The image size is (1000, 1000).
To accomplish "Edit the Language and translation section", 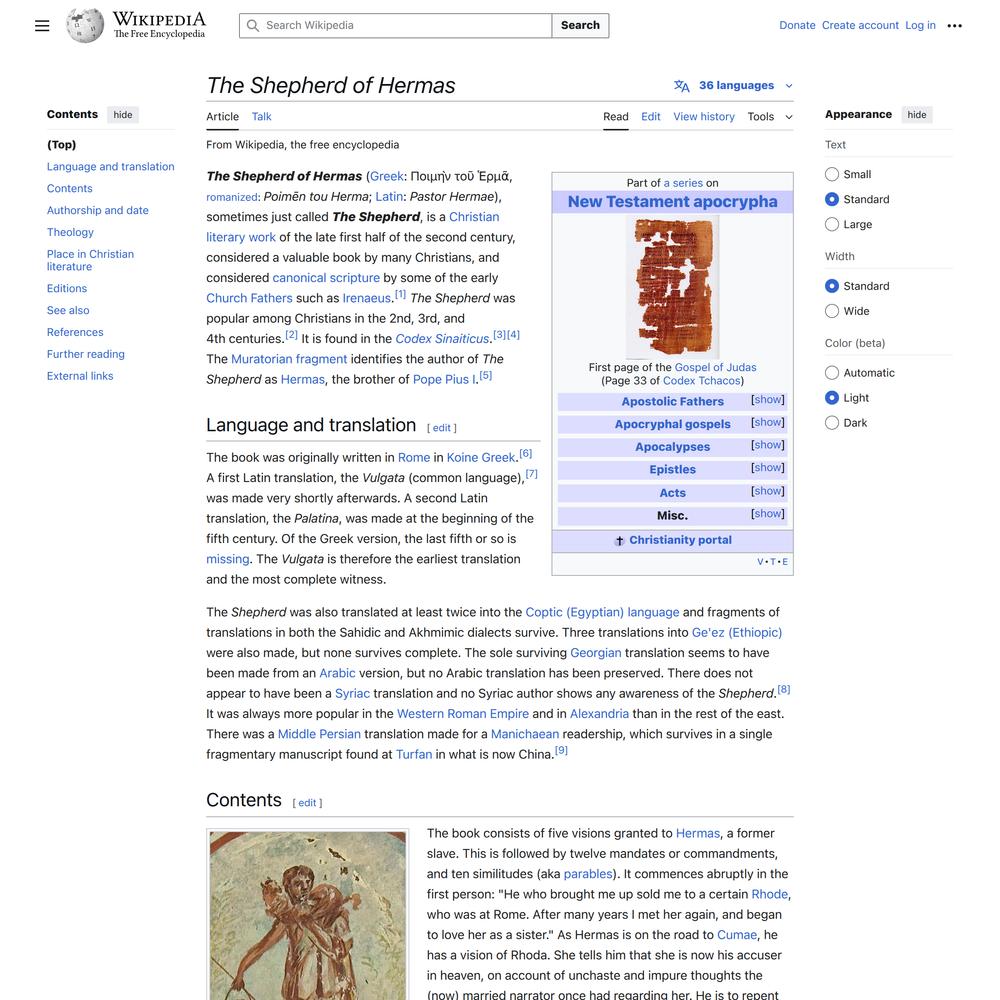I will tap(441, 428).
